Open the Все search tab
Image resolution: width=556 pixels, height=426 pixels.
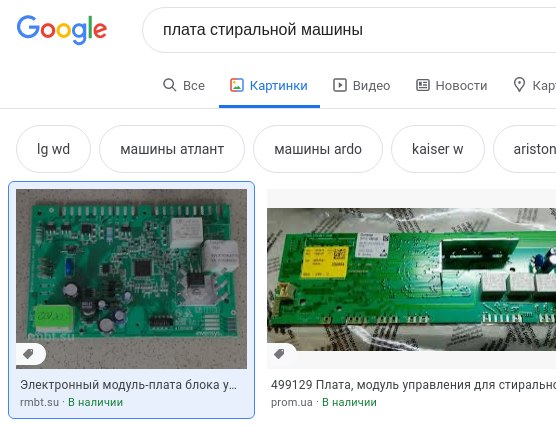point(184,85)
